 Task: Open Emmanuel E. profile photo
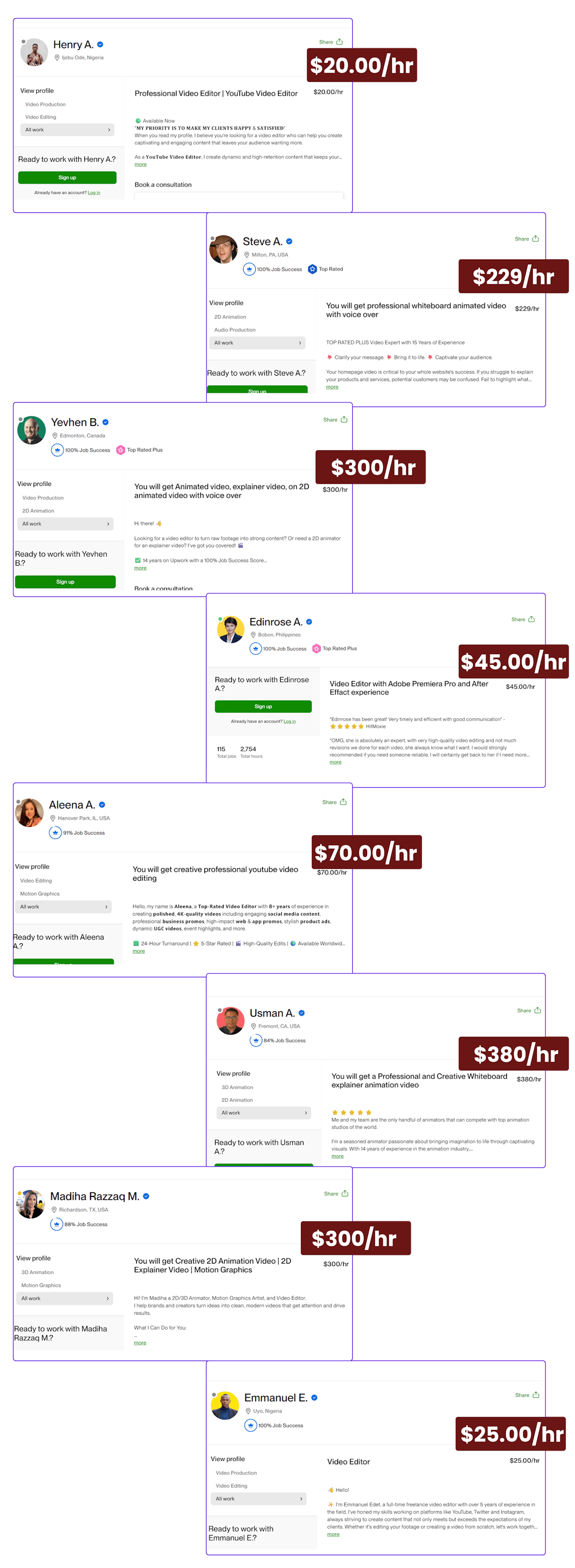tap(225, 1405)
